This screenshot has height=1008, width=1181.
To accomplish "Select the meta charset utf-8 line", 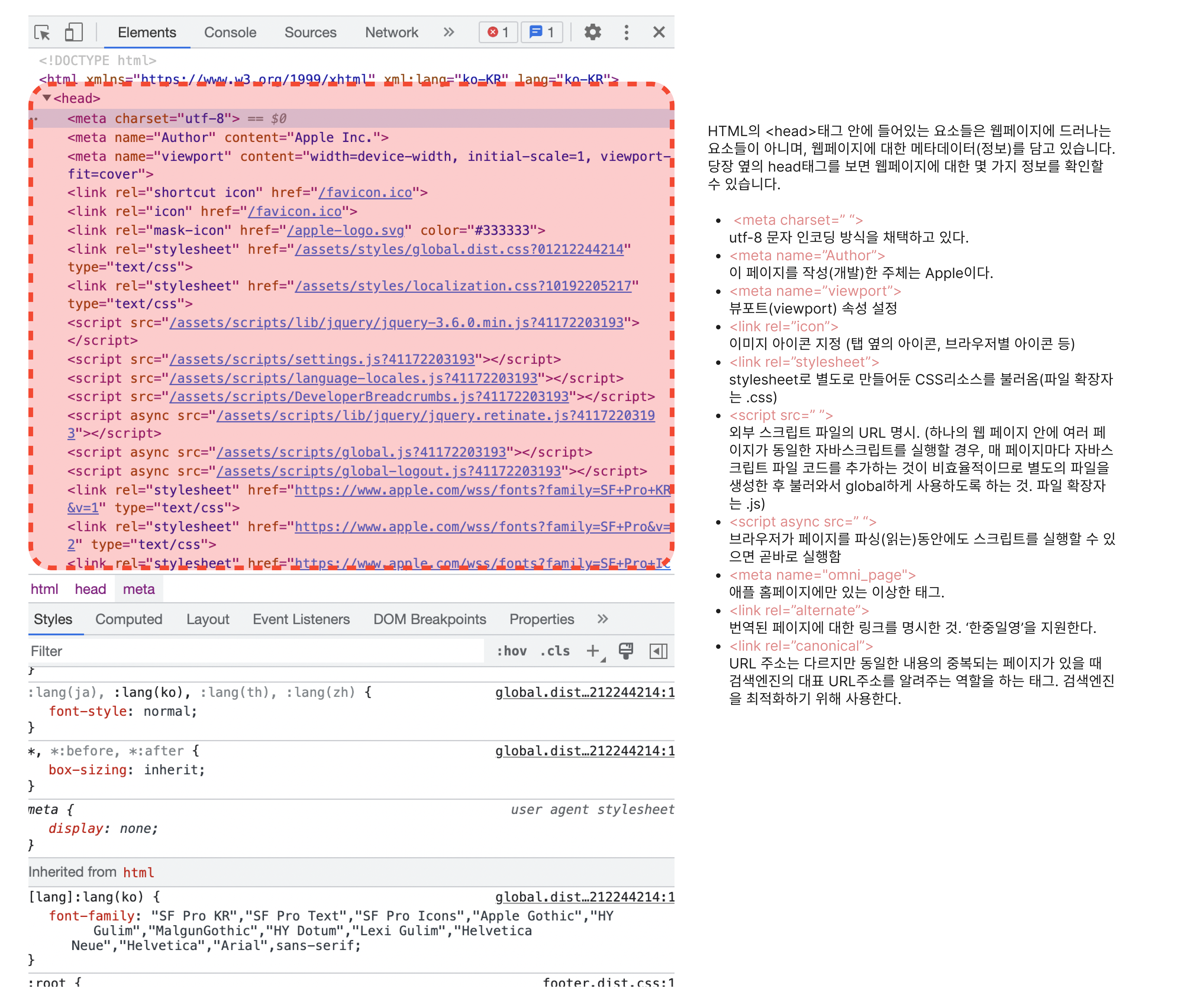I will coord(352,119).
